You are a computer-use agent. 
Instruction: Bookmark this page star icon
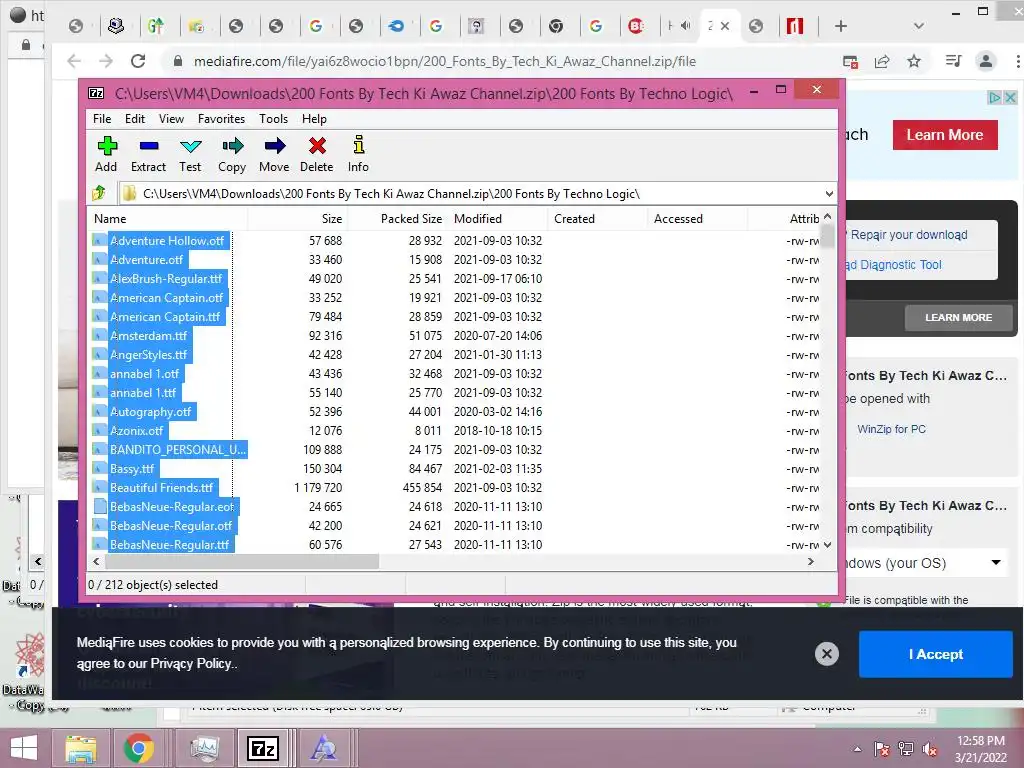click(914, 61)
